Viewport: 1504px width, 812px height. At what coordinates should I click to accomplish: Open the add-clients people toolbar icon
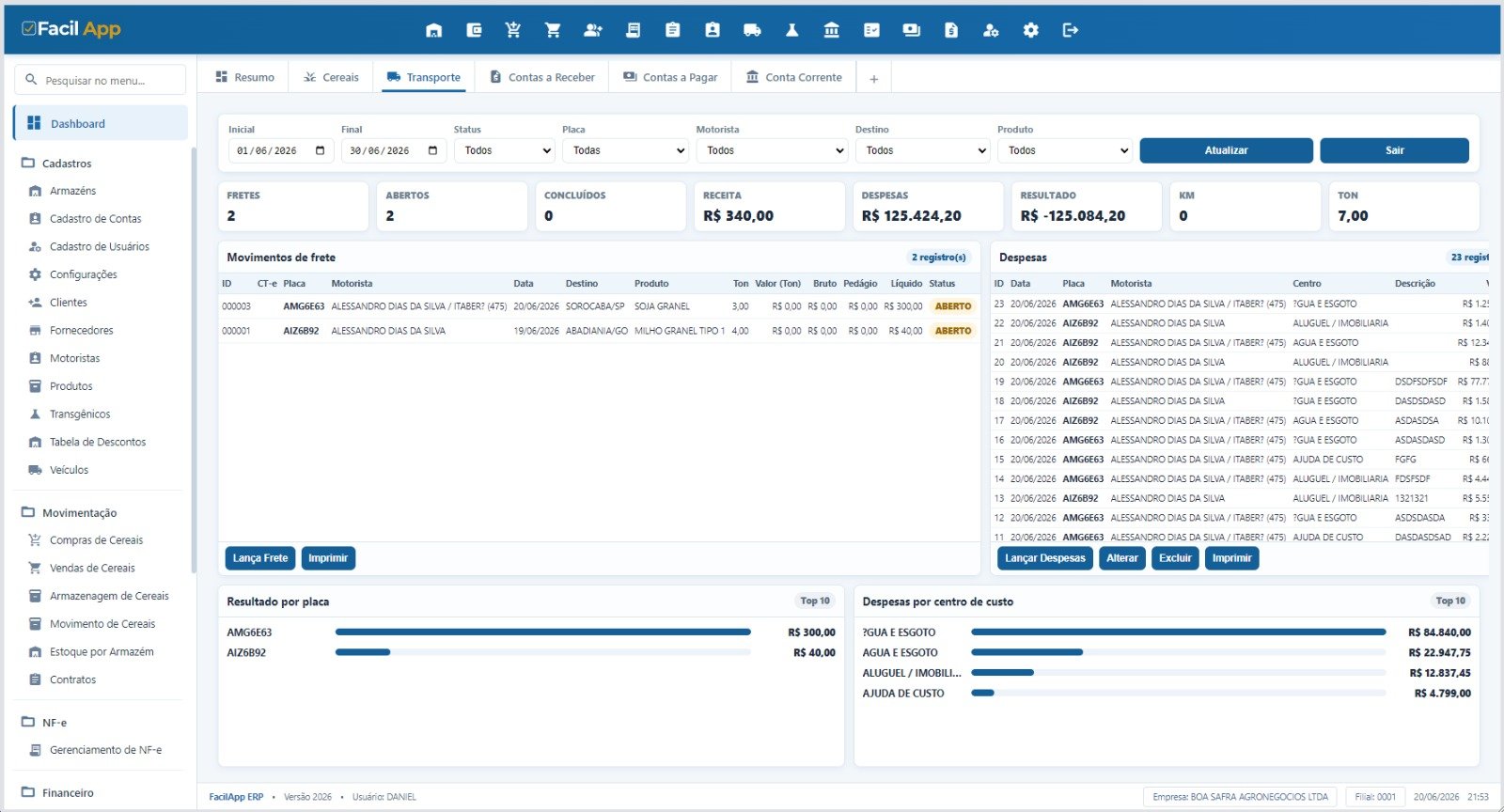pyautogui.click(x=592, y=30)
